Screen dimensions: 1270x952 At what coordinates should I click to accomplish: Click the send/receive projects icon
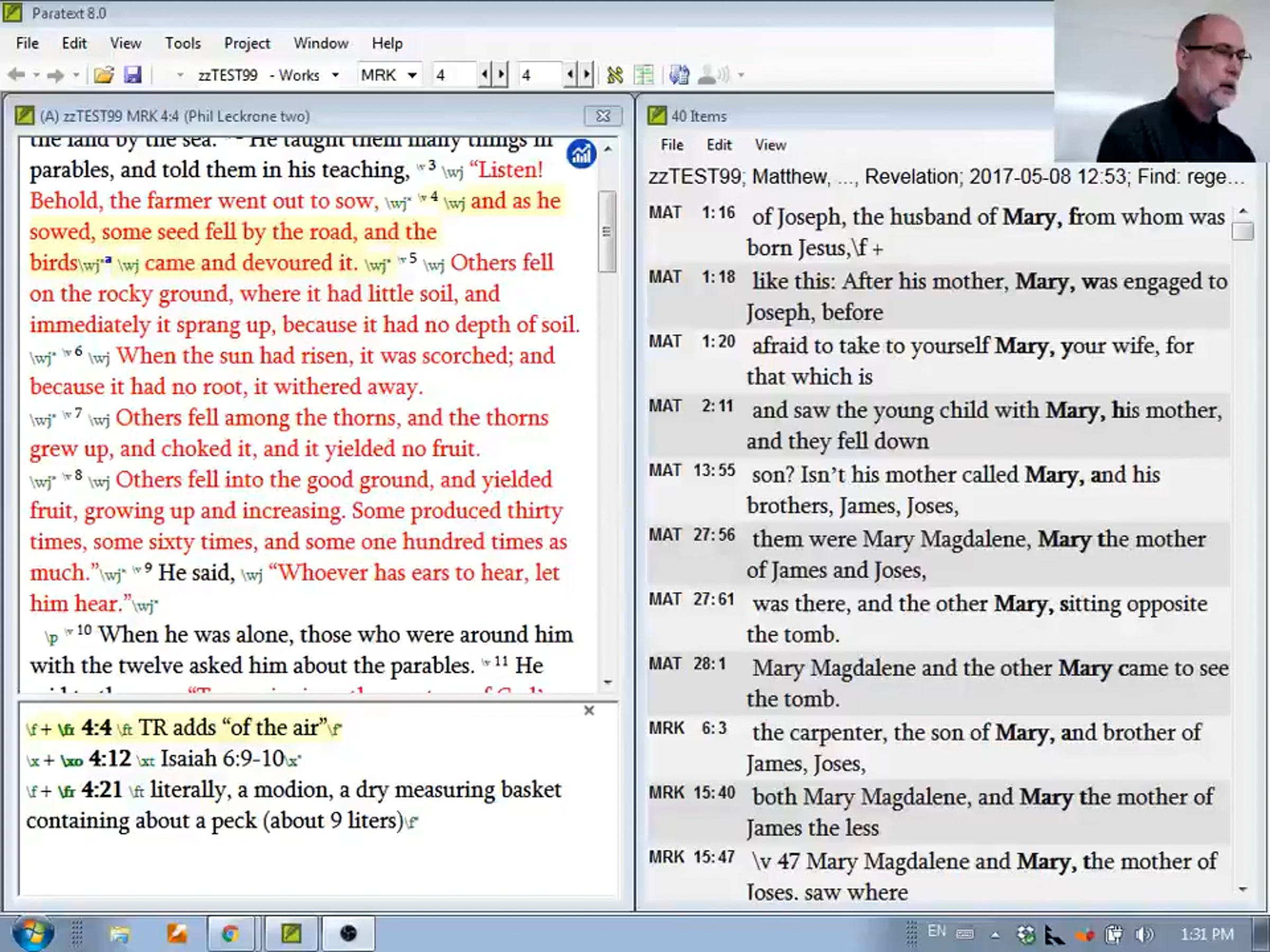pos(679,75)
